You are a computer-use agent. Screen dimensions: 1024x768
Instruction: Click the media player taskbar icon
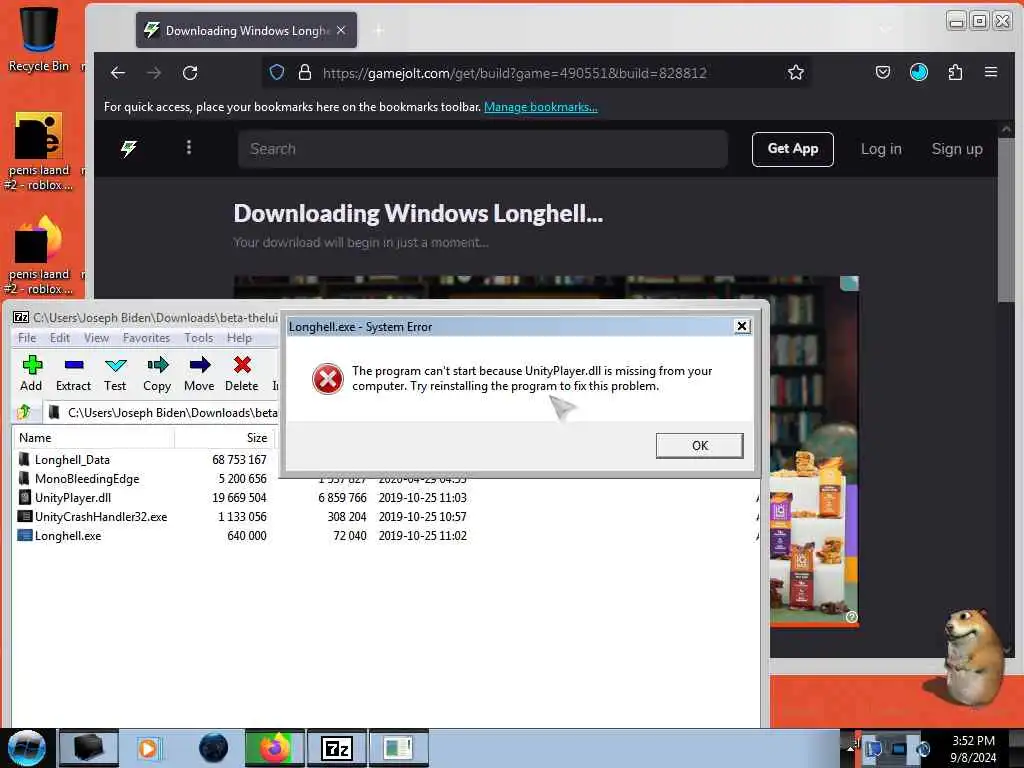tap(150, 748)
